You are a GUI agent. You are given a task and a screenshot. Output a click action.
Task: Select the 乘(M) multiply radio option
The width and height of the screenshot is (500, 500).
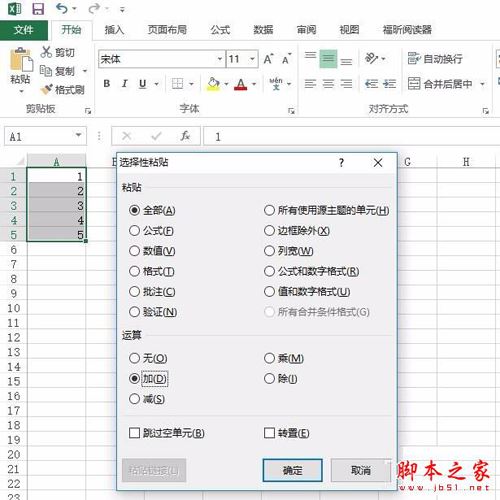tap(269, 358)
